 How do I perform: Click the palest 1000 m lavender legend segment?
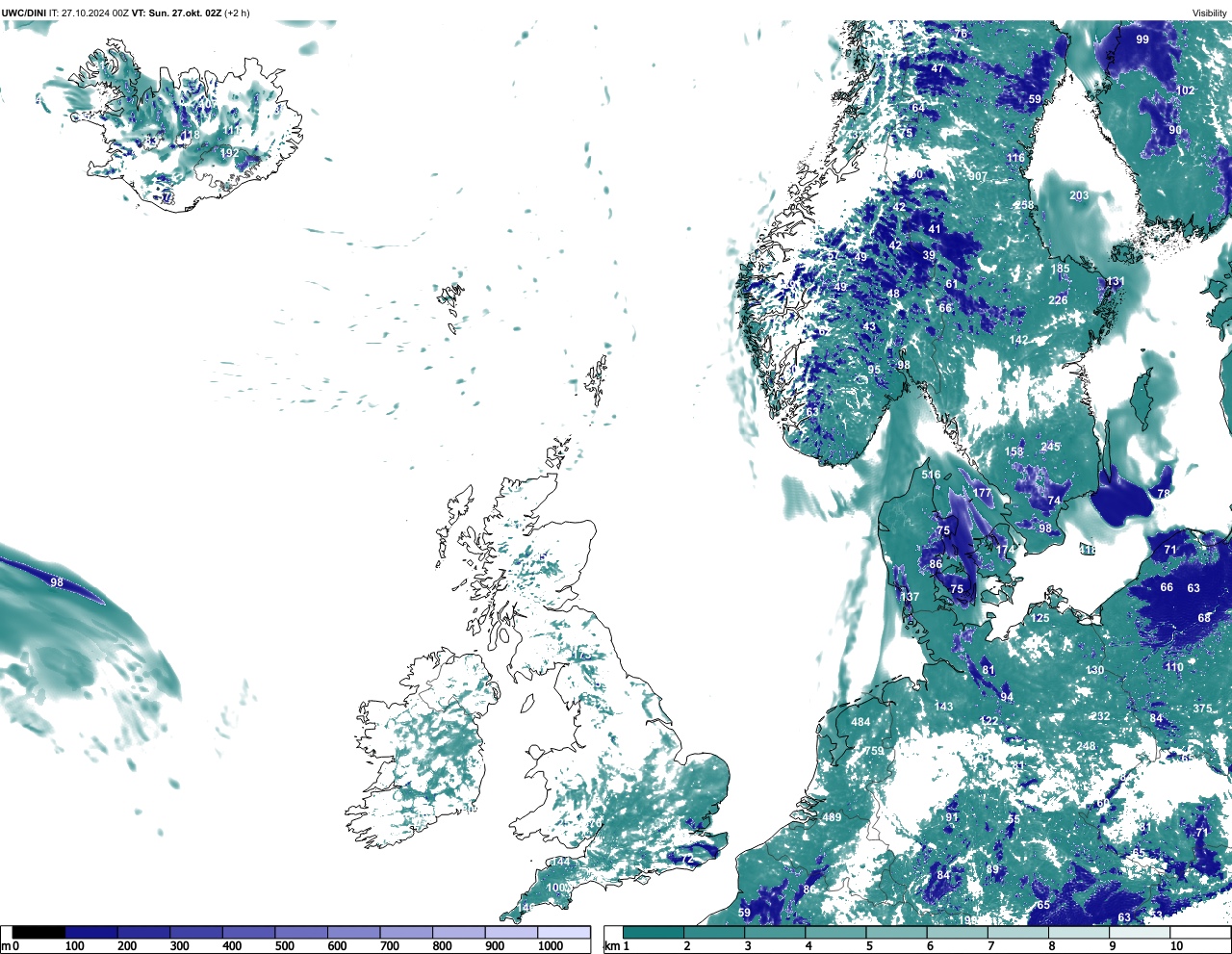coord(564,933)
